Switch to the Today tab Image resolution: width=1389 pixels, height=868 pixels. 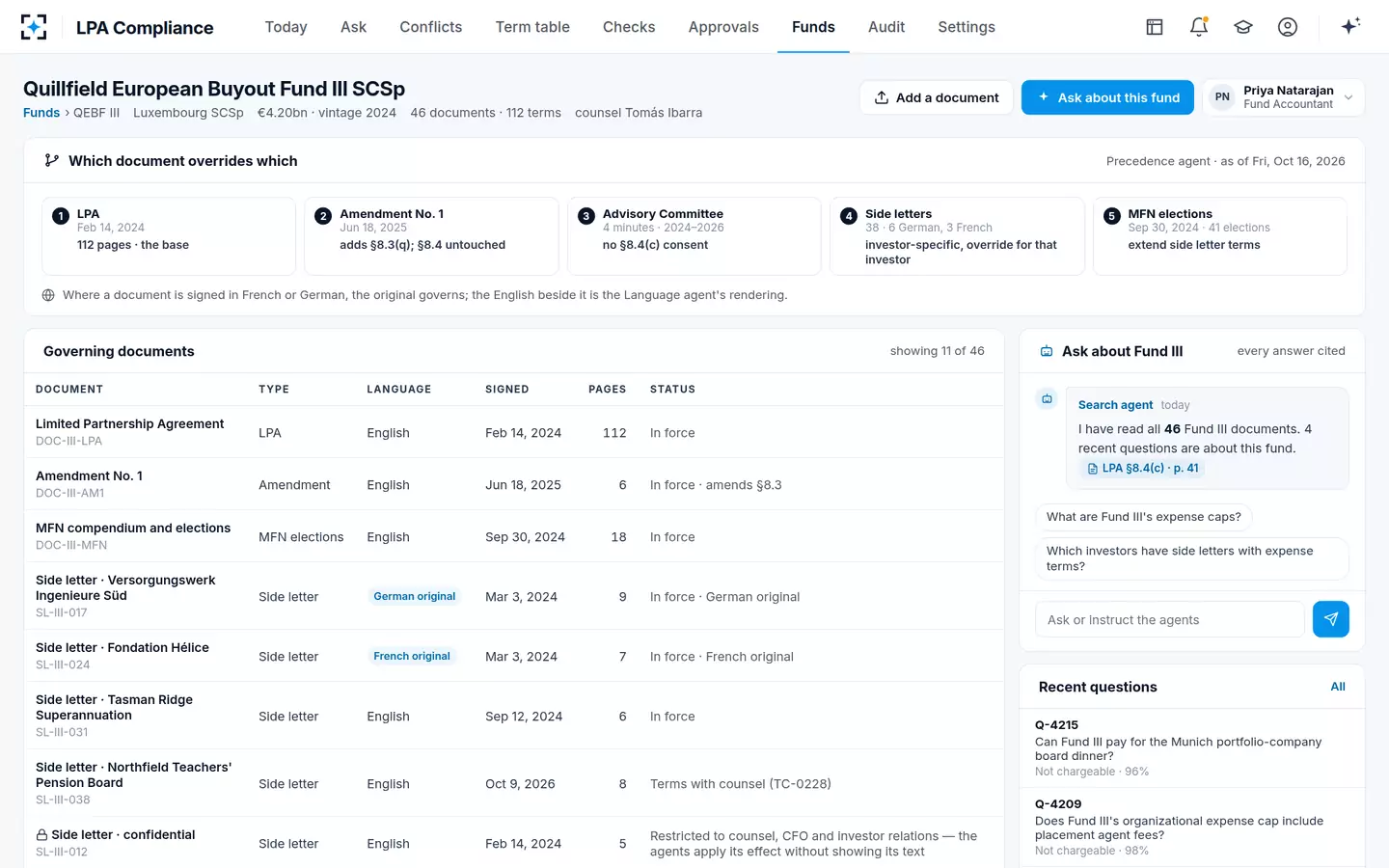pos(286,27)
